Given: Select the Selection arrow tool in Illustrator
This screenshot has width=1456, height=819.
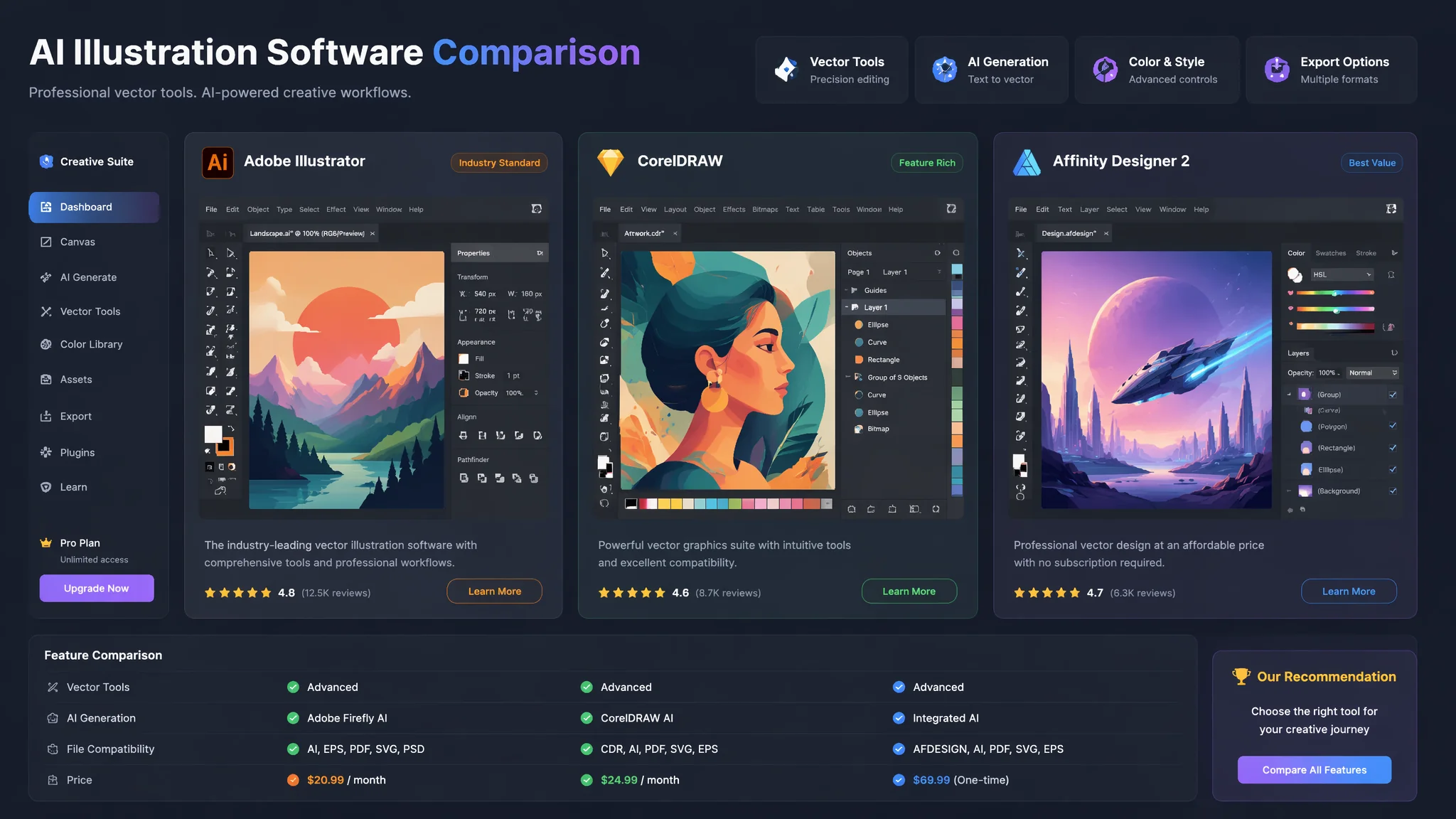Looking at the screenshot, I should click(211, 253).
